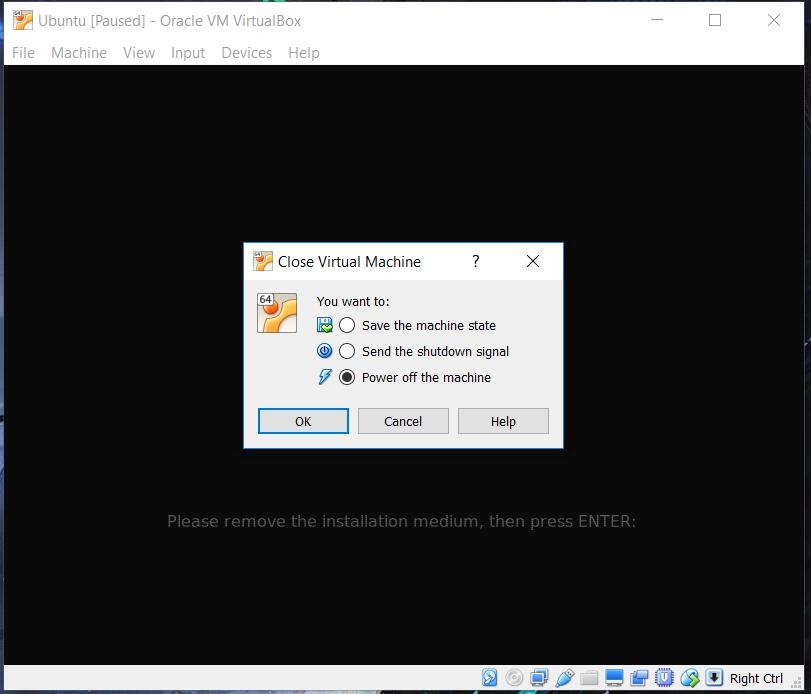
Task: Close the Close Virtual Machine dialog
Action: [533, 261]
